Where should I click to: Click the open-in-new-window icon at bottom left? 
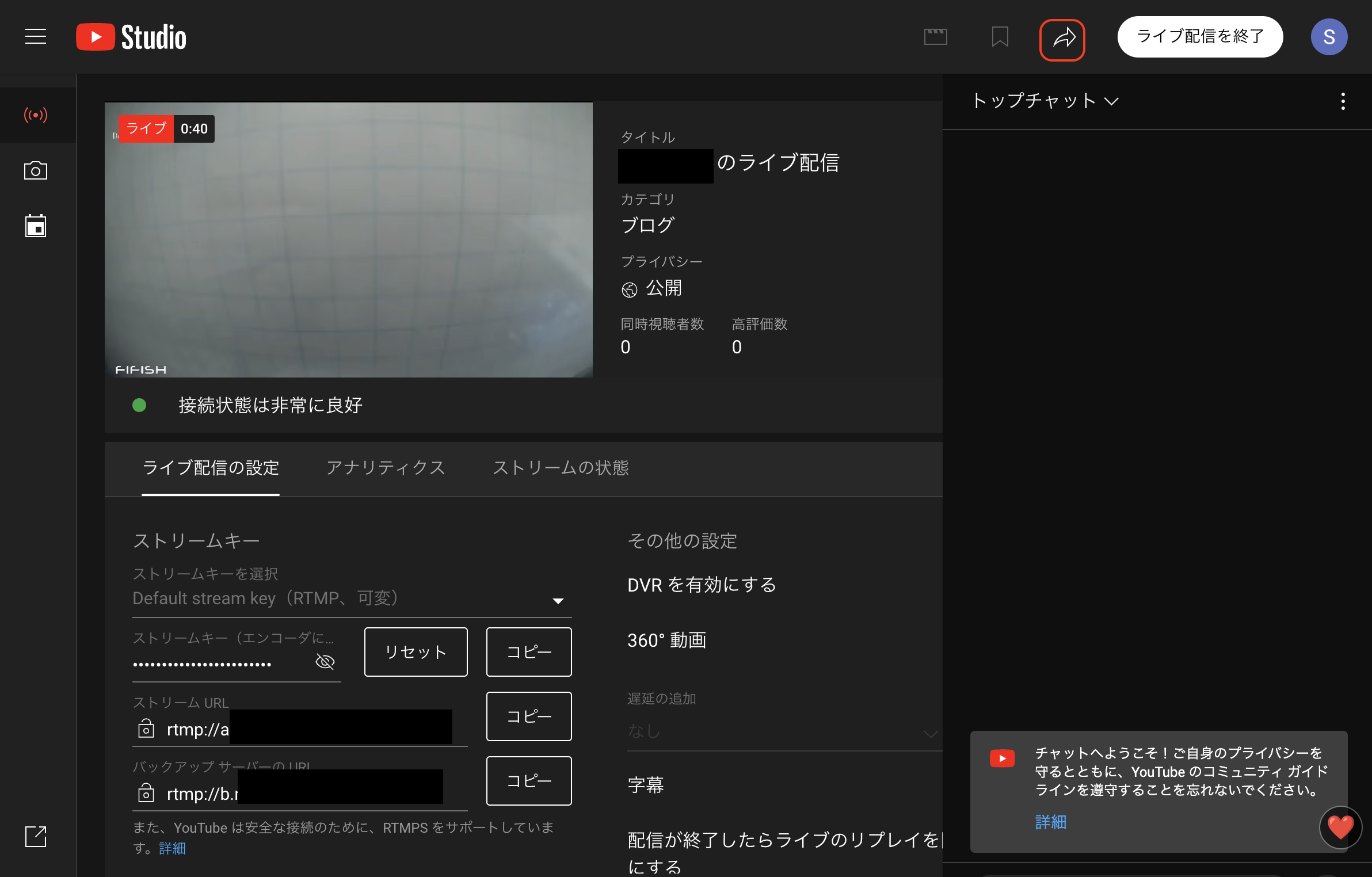pyautogui.click(x=36, y=836)
